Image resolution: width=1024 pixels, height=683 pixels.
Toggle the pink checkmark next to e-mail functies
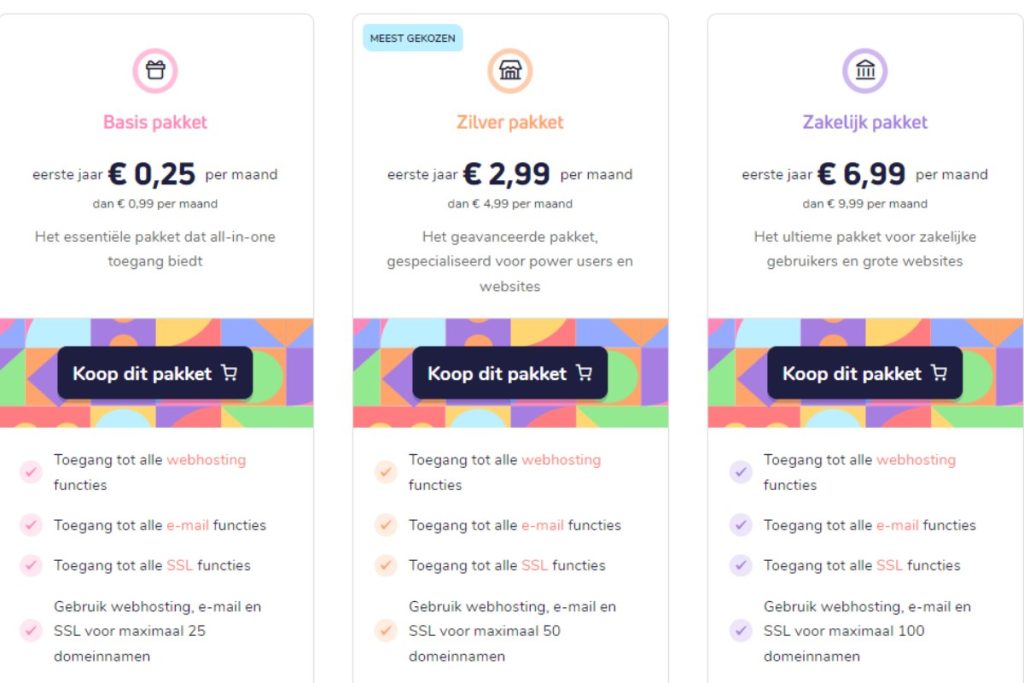pos(31,525)
